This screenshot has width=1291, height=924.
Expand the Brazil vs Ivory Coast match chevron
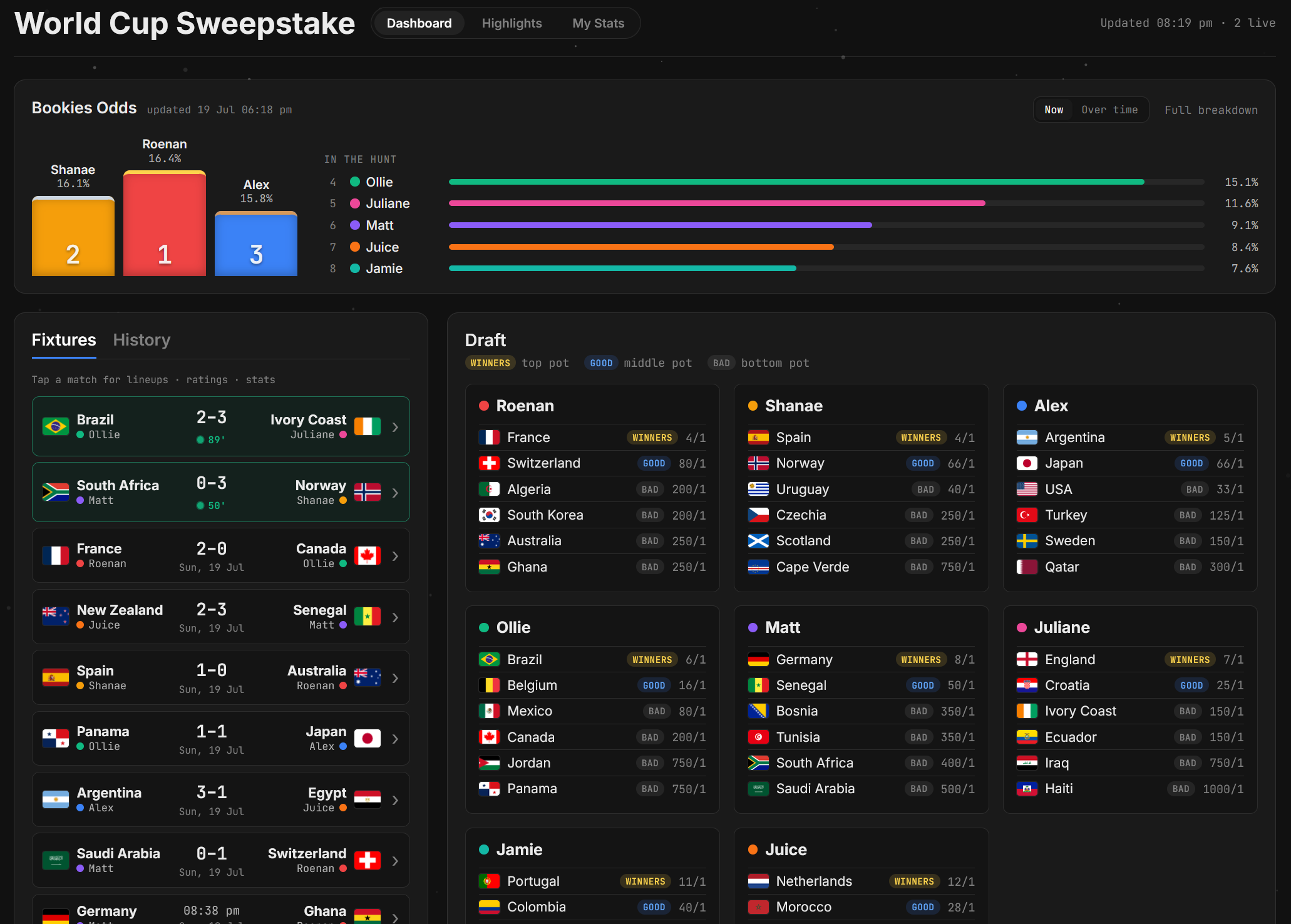click(395, 427)
